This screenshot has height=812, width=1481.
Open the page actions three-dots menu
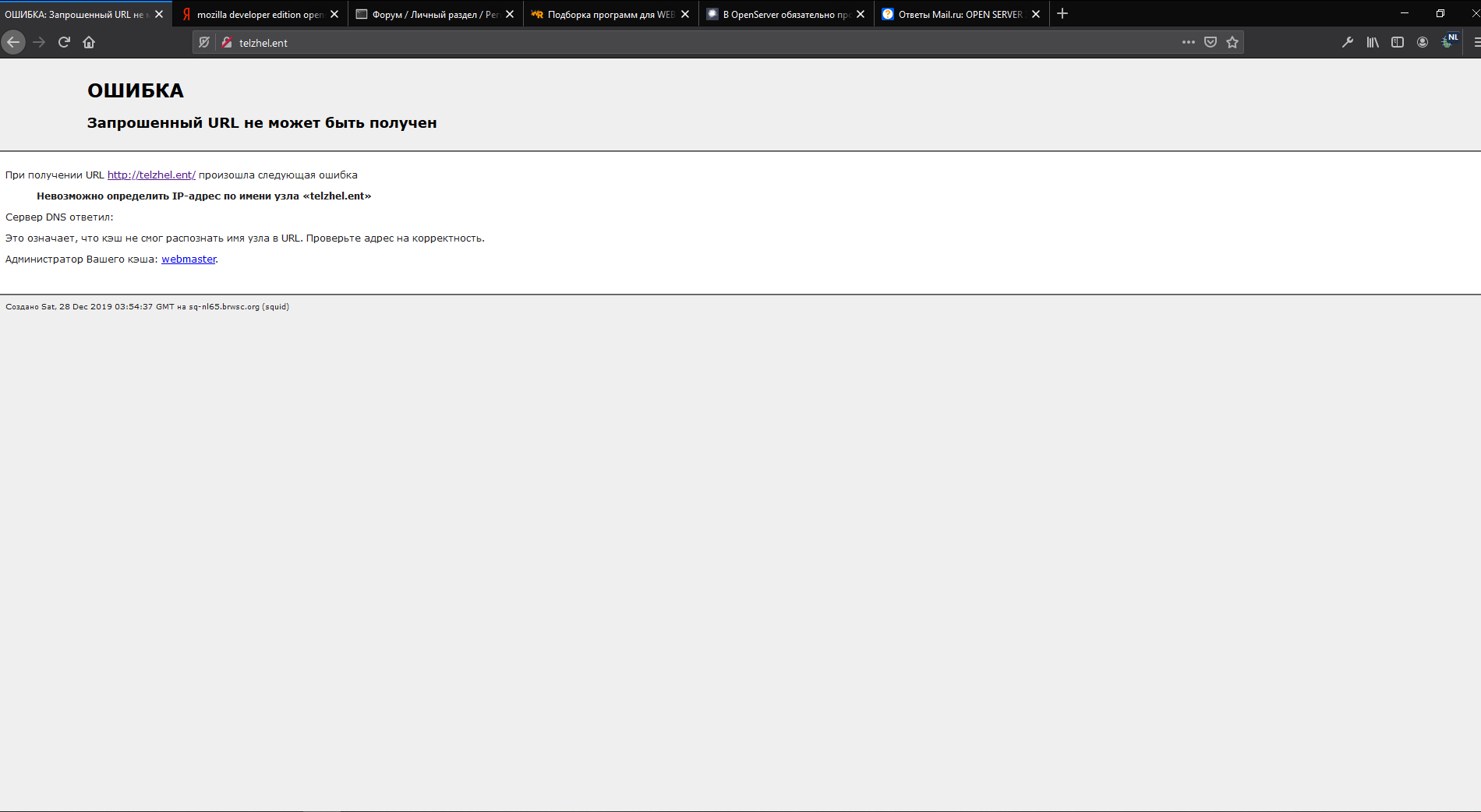[1188, 42]
